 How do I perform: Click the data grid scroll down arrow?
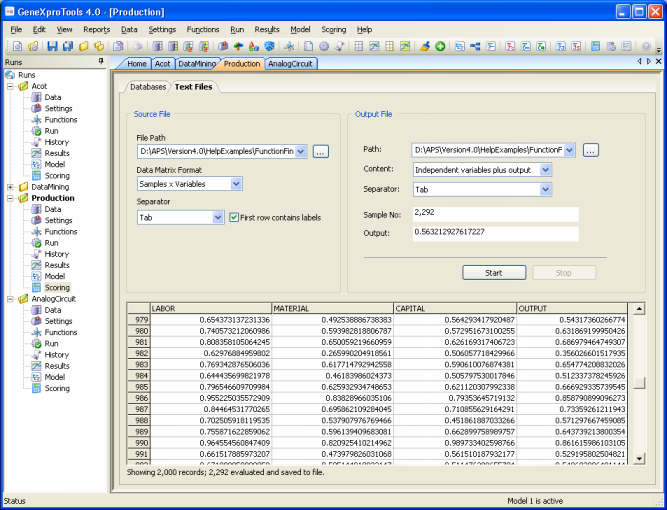click(x=639, y=458)
